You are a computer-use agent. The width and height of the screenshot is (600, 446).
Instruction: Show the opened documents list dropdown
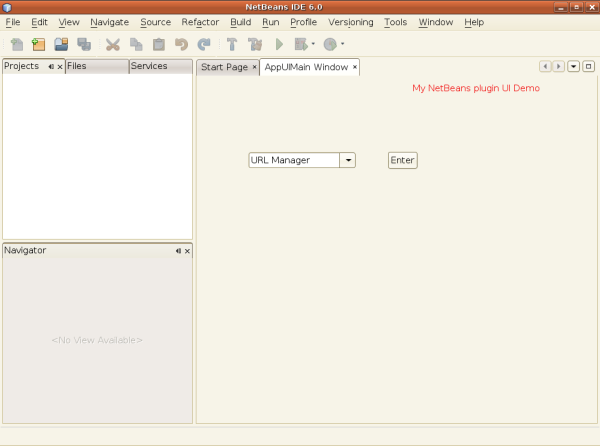coord(573,67)
